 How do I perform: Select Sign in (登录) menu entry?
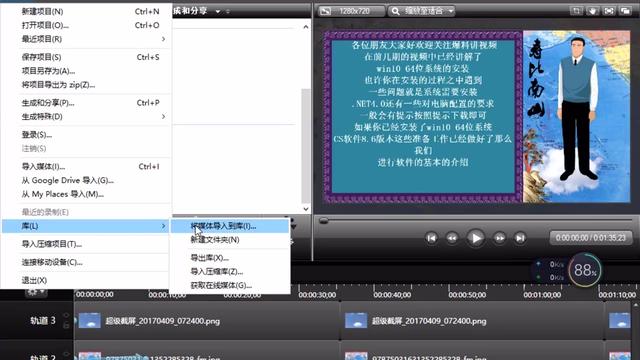(x=86, y=135)
